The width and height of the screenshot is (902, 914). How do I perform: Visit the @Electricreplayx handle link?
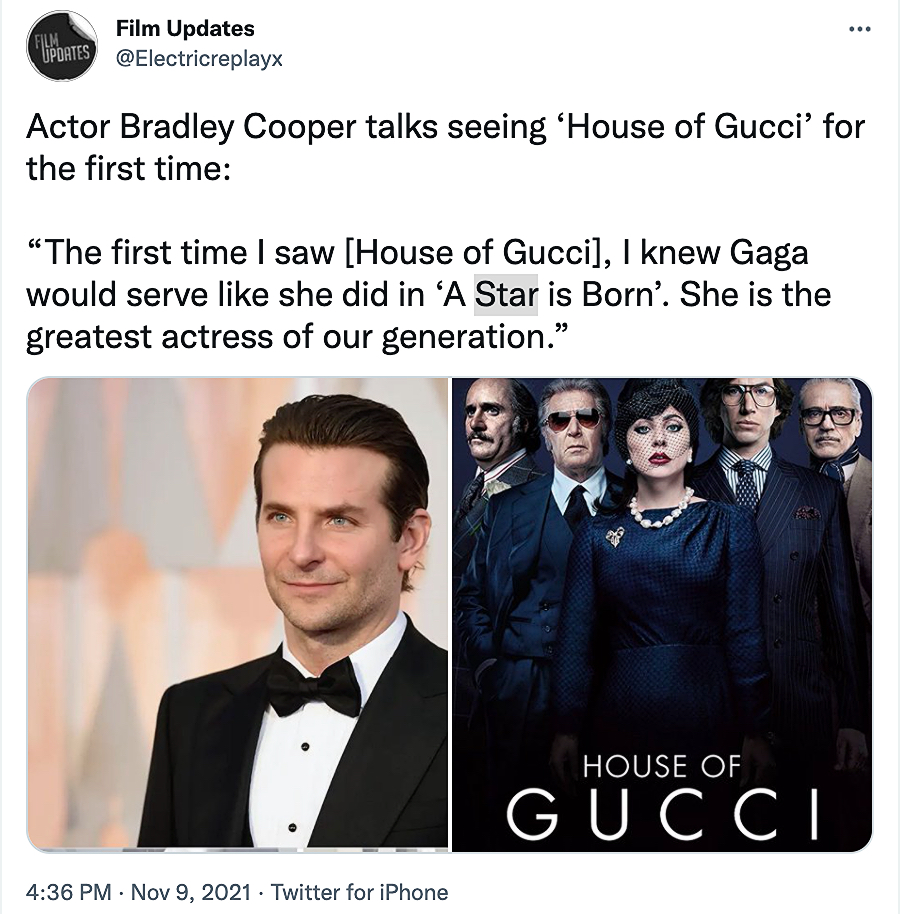(199, 59)
